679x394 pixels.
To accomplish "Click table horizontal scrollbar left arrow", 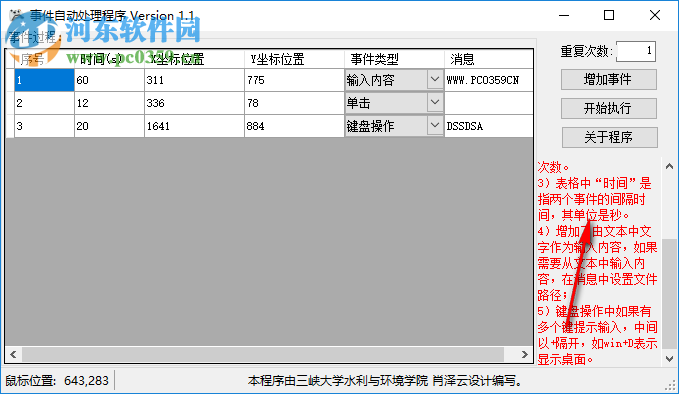I will pyautogui.click(x=13, y=355).
